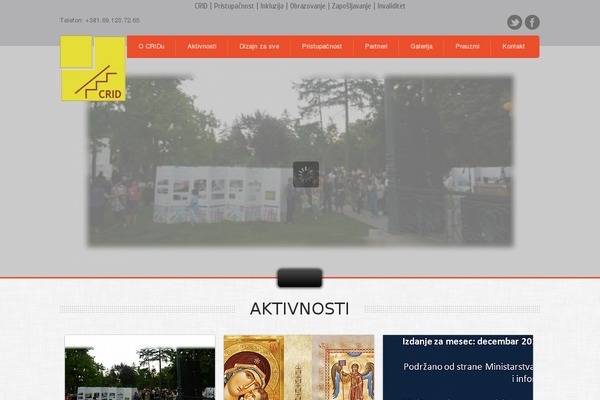Go to the Pristupačnost menu page
The height and width of the screenshot is (400, 600).
pyautogui.click(x=321, y=46)
